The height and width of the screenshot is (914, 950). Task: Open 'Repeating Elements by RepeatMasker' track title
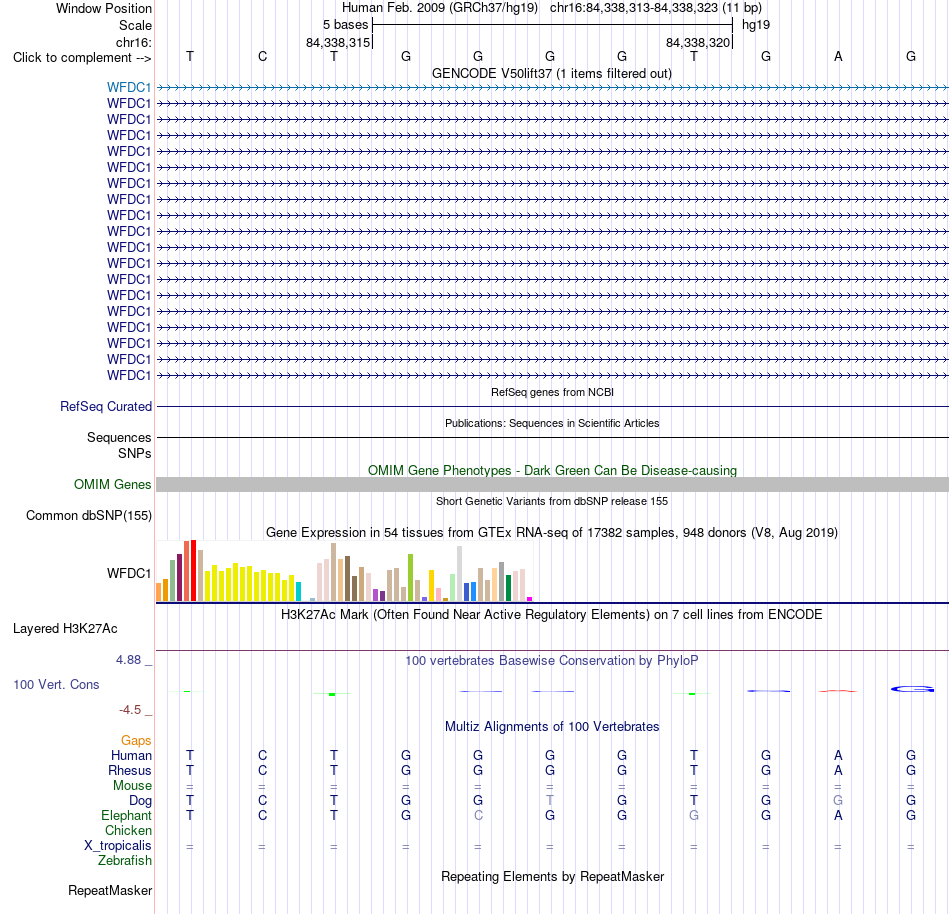(552, 877)
